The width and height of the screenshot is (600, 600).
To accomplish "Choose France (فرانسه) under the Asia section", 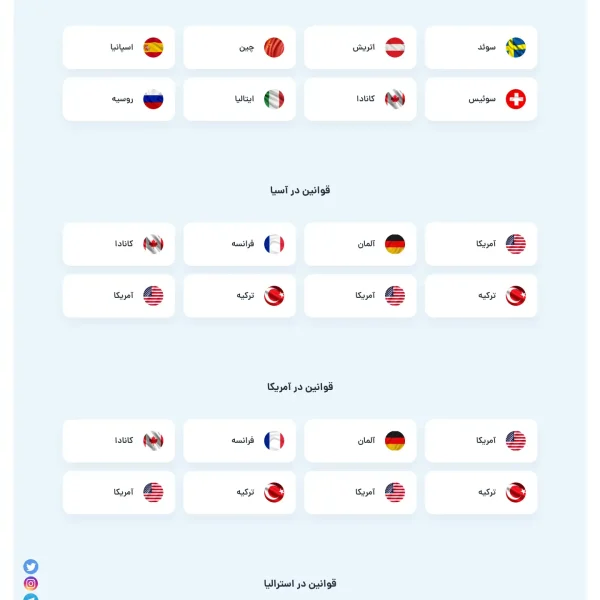I will (x=240, y=244).
